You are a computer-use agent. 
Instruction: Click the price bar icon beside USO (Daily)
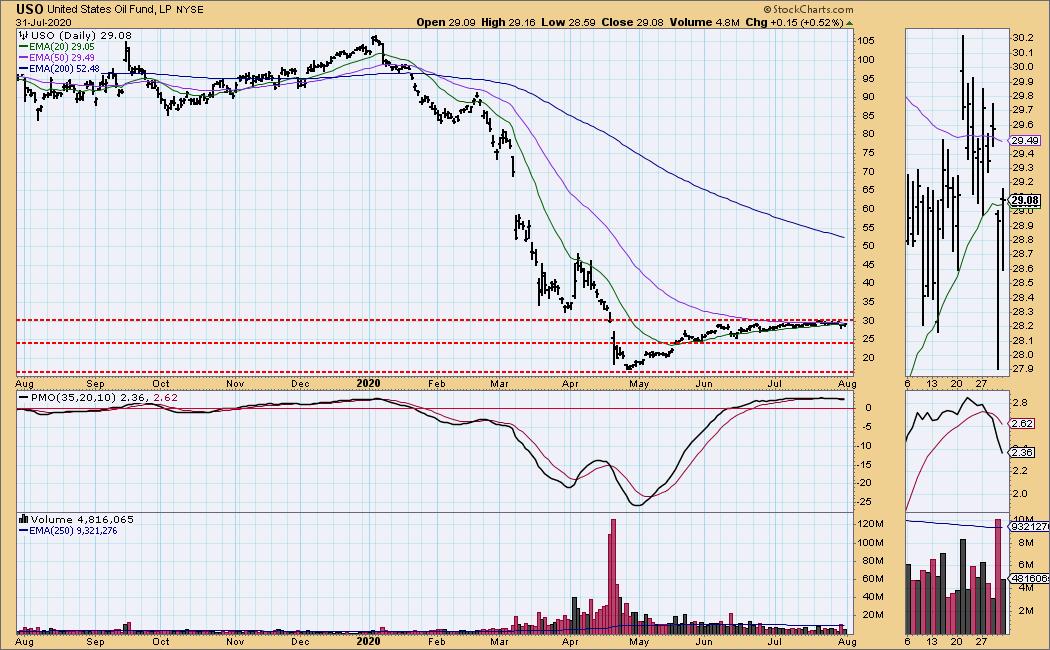point(23,35)
